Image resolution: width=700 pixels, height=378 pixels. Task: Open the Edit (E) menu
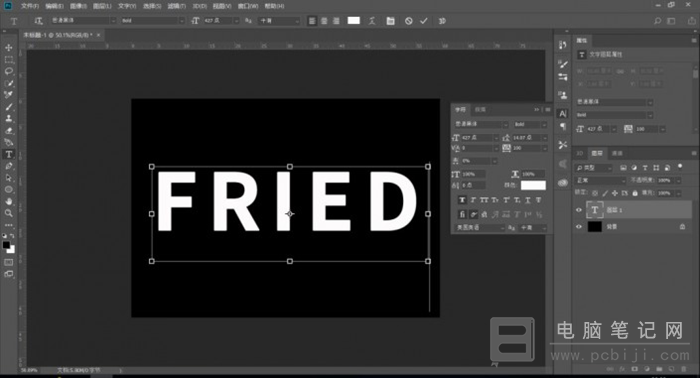[54, 6]
